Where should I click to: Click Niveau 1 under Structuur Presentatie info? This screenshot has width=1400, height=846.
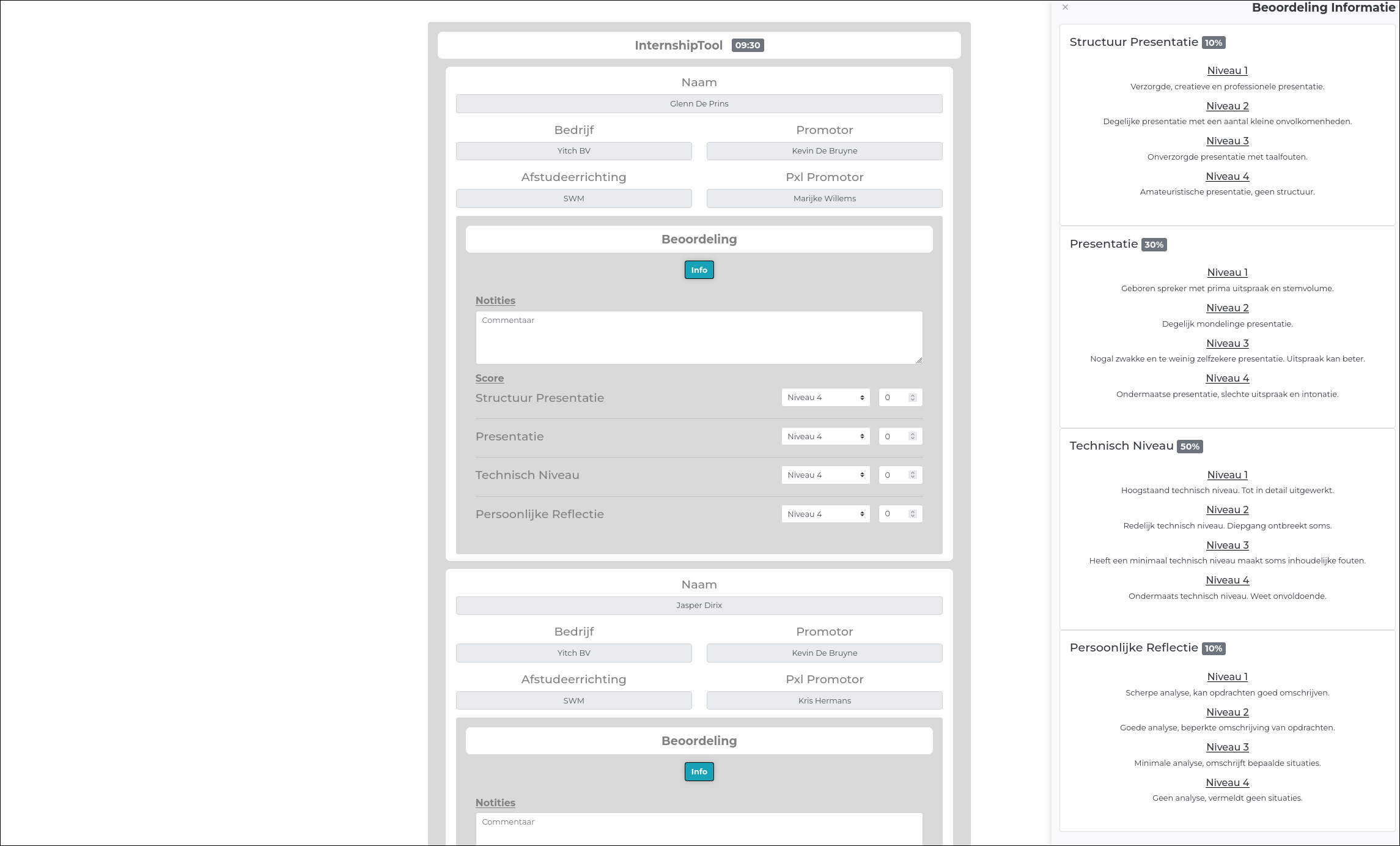pos(1227,70)
